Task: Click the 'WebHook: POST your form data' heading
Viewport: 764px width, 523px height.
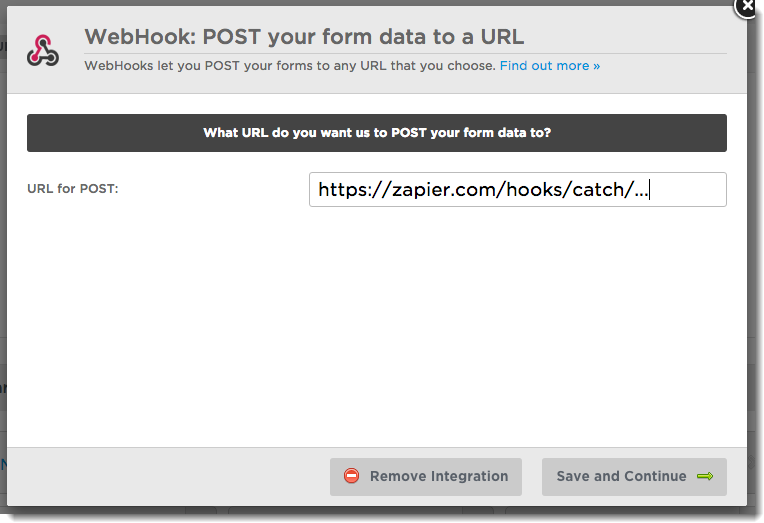Action: click(304, 37)
